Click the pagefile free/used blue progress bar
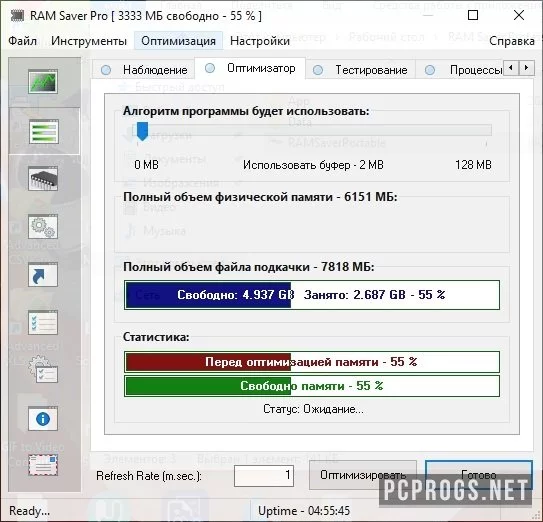Viewport: 543px width, 522px height. pos(312,295)
